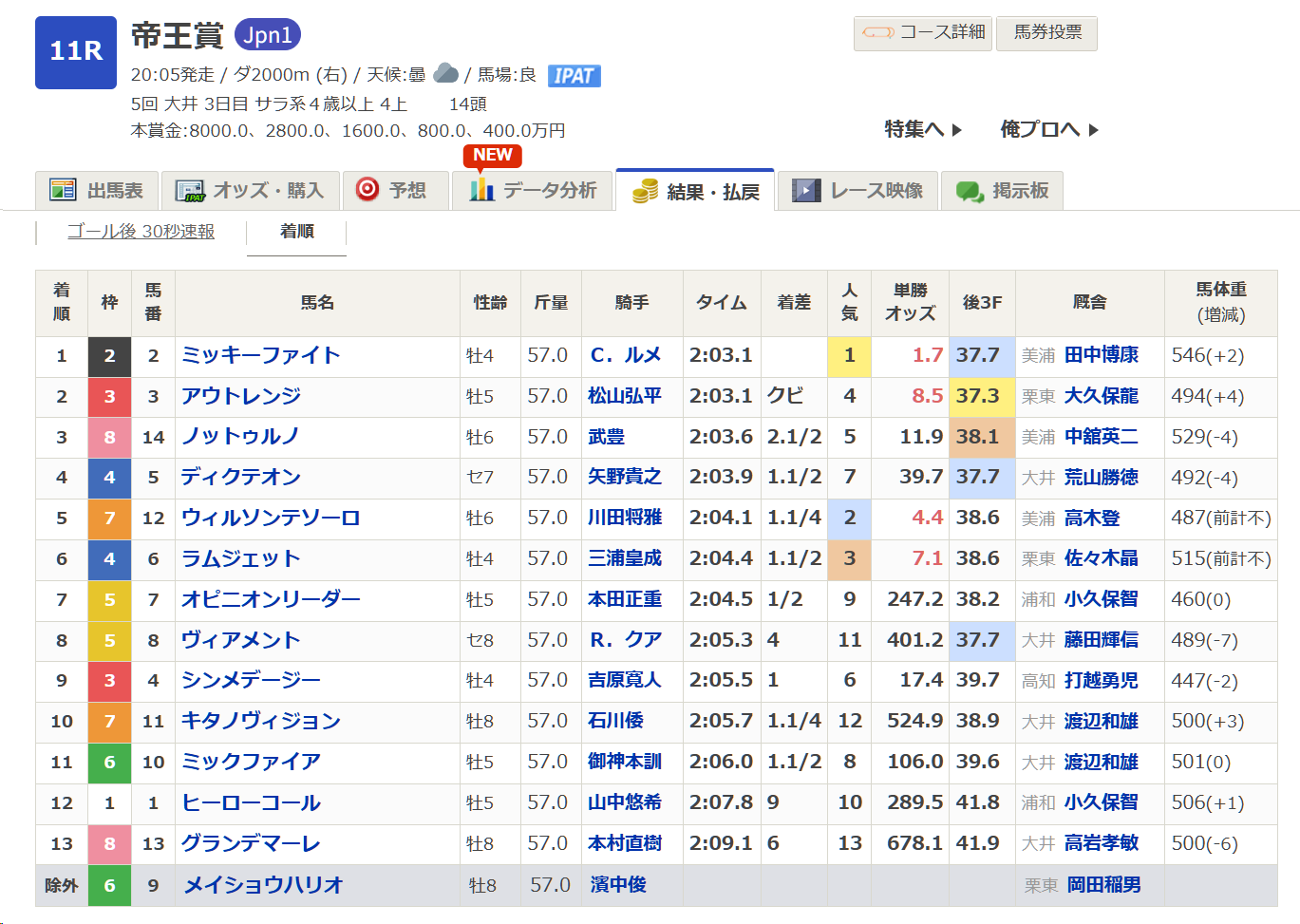Image resolution: width=1300 pixels, height=924 pixels.
Task: Click the 馬券投票 button
Action: click(1046, 32)
